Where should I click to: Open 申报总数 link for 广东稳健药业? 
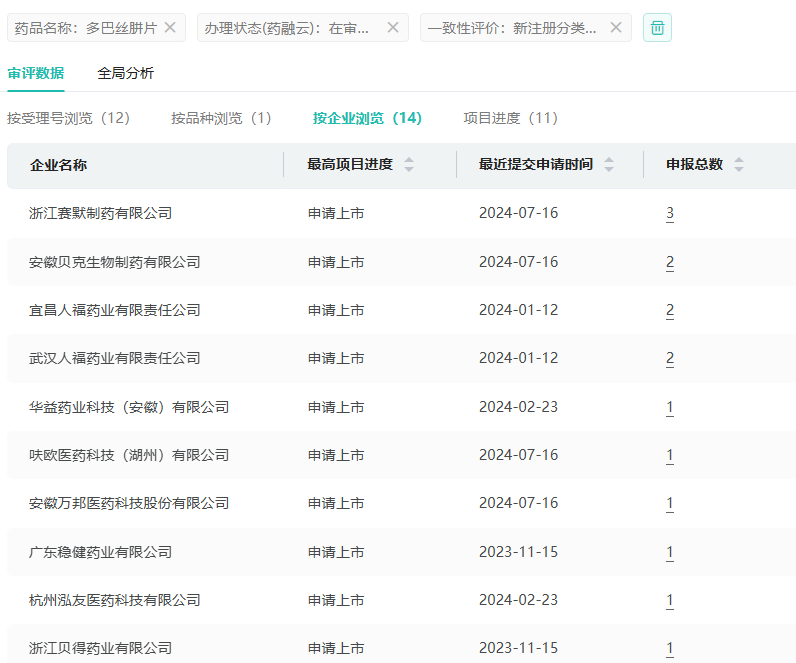click(670, 552)
